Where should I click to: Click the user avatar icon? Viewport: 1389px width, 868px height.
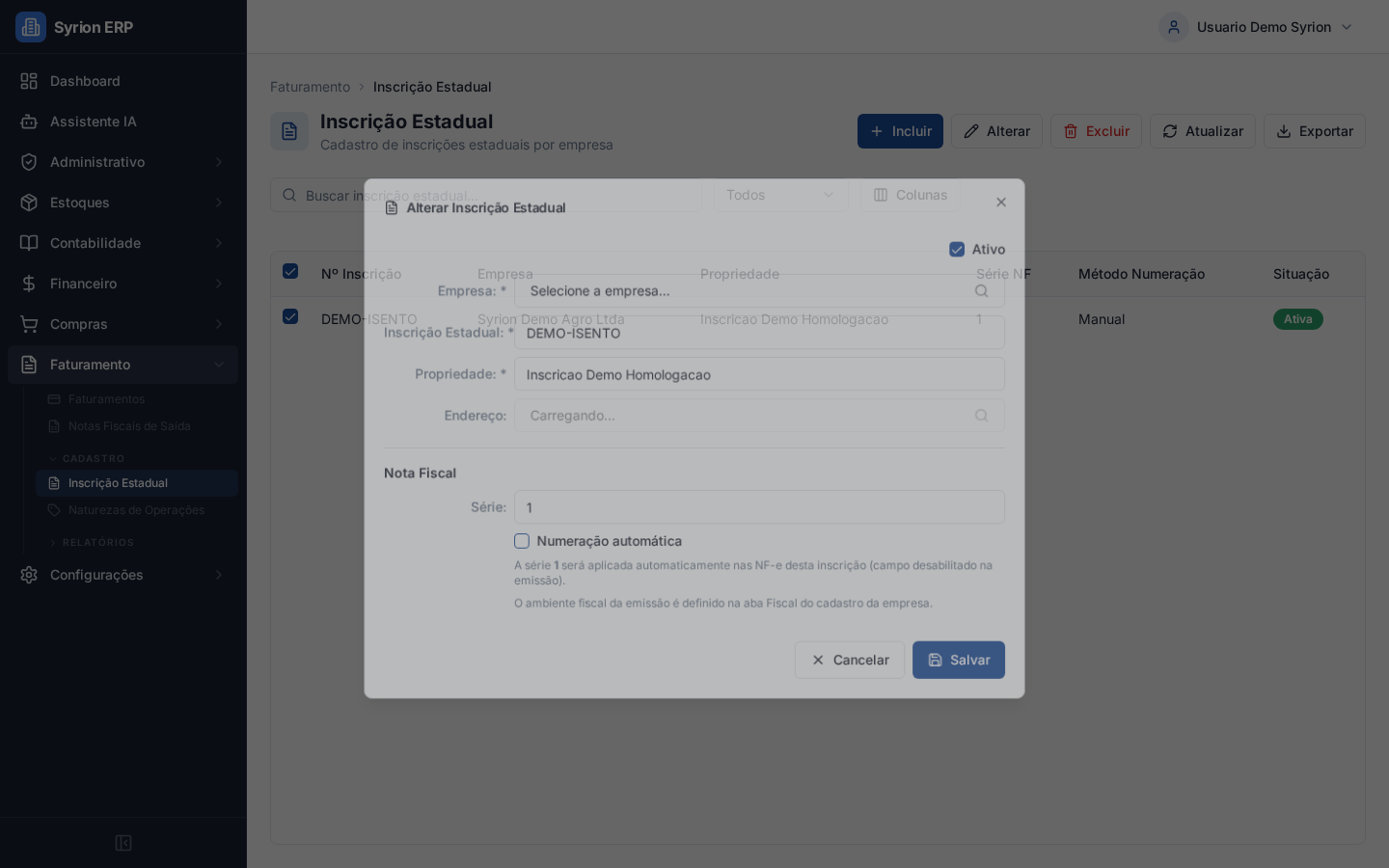1174,27
